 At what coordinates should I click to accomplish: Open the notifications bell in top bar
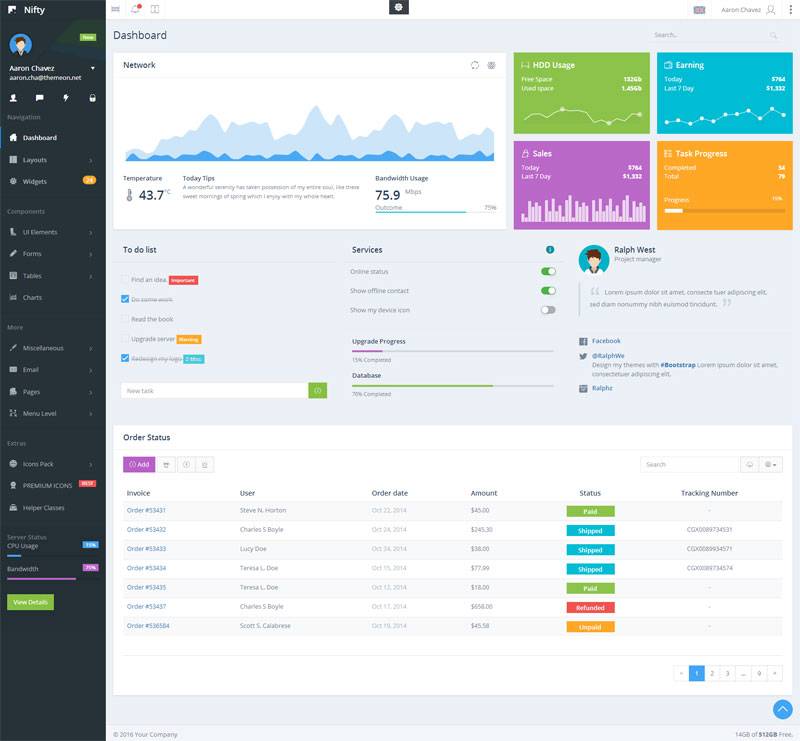135,9
